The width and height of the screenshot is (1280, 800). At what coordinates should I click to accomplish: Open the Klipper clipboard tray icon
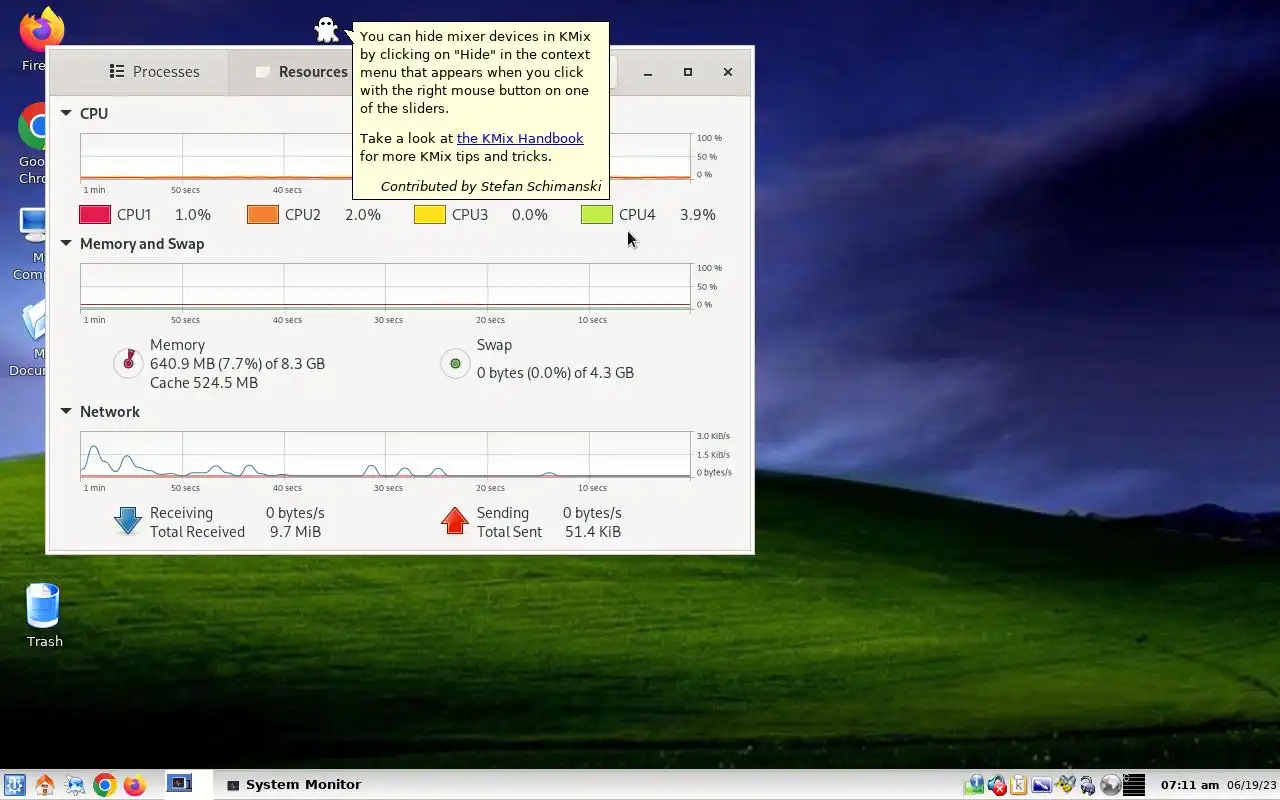point(1019,785)
